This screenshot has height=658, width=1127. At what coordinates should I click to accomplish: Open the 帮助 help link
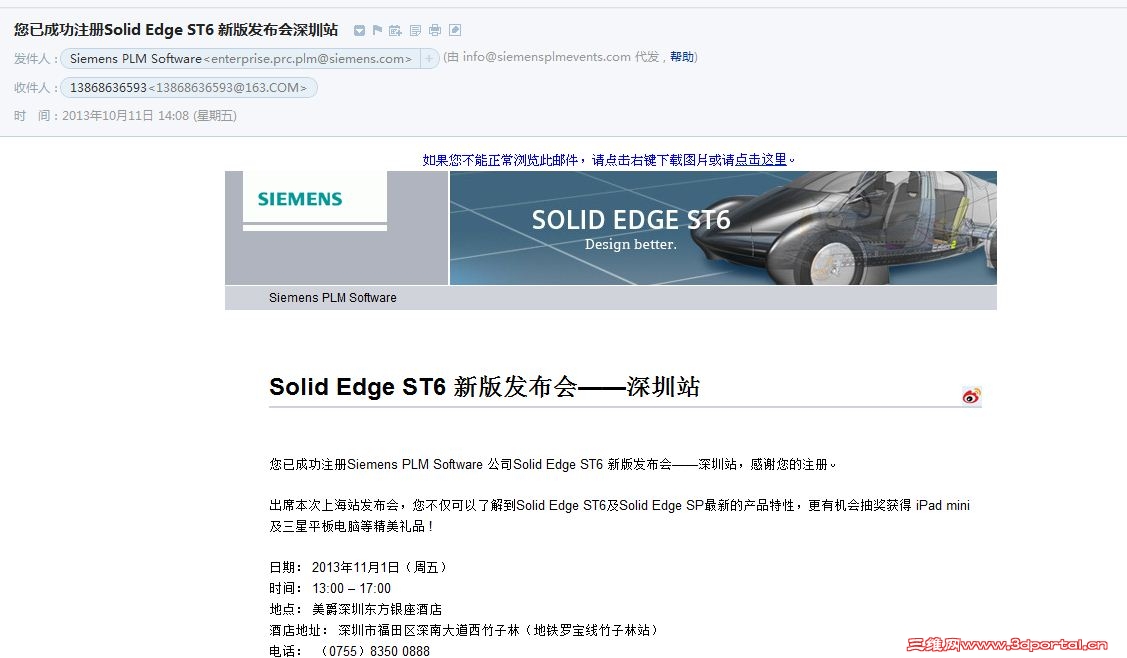click(x=682, y=57)
